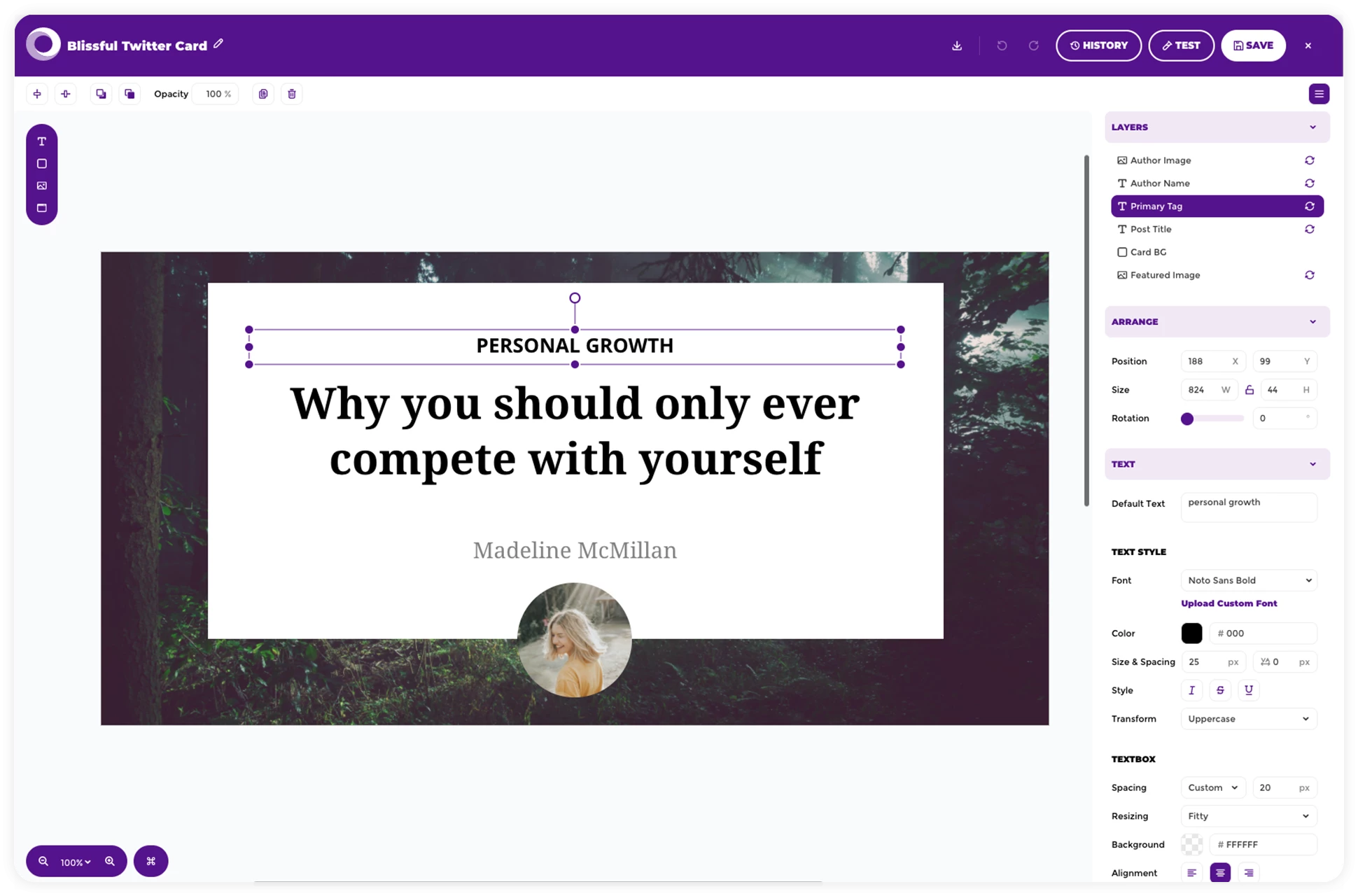Image resolution: width=1358 pixels, height=896 pixels.
Task: Set text alignment to left
Action: tap(1191, 873)
